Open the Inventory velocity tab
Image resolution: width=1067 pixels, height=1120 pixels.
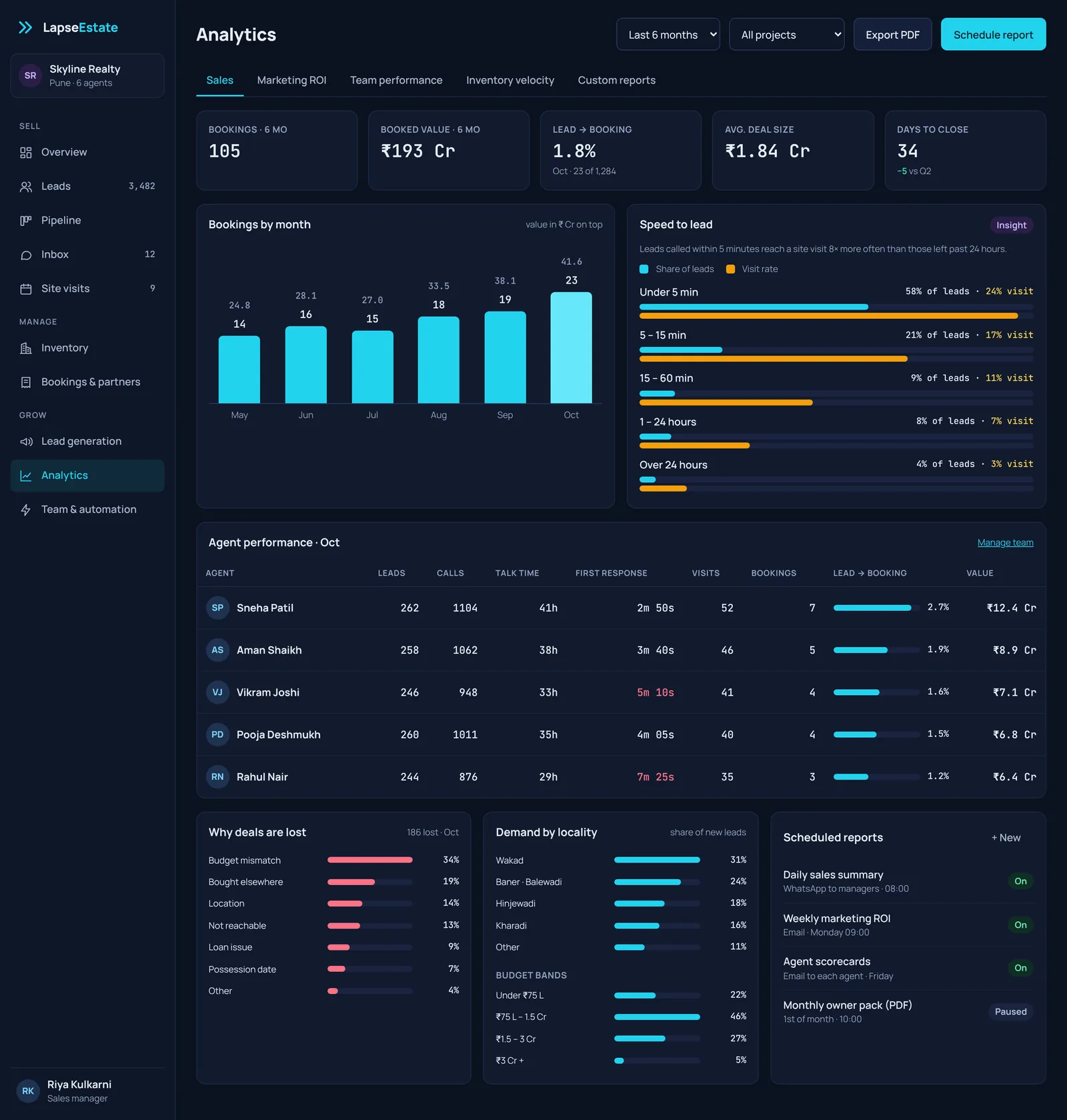[510, 80]
